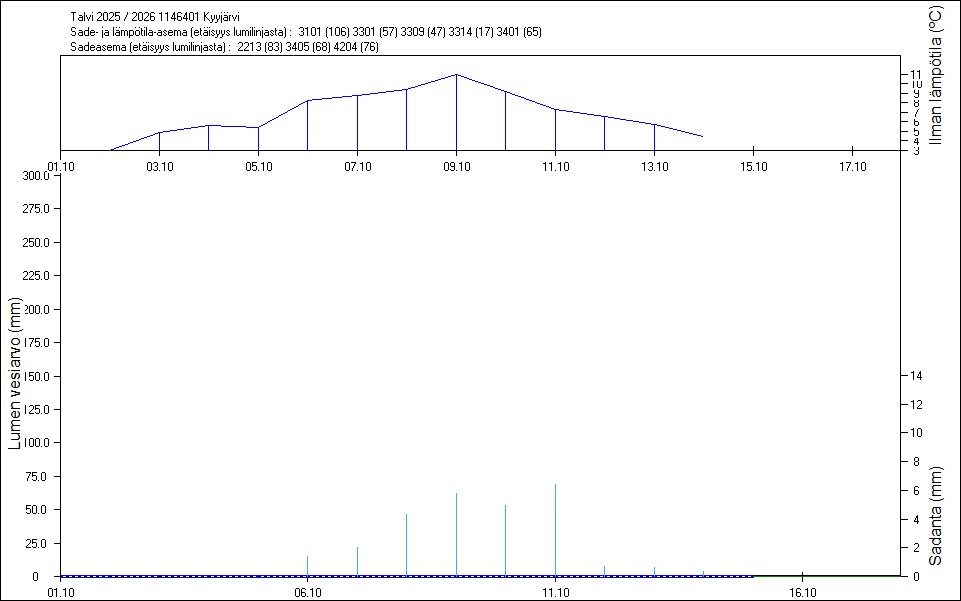Click the 03.10 label on temperature chart axis

coord(159,167)
